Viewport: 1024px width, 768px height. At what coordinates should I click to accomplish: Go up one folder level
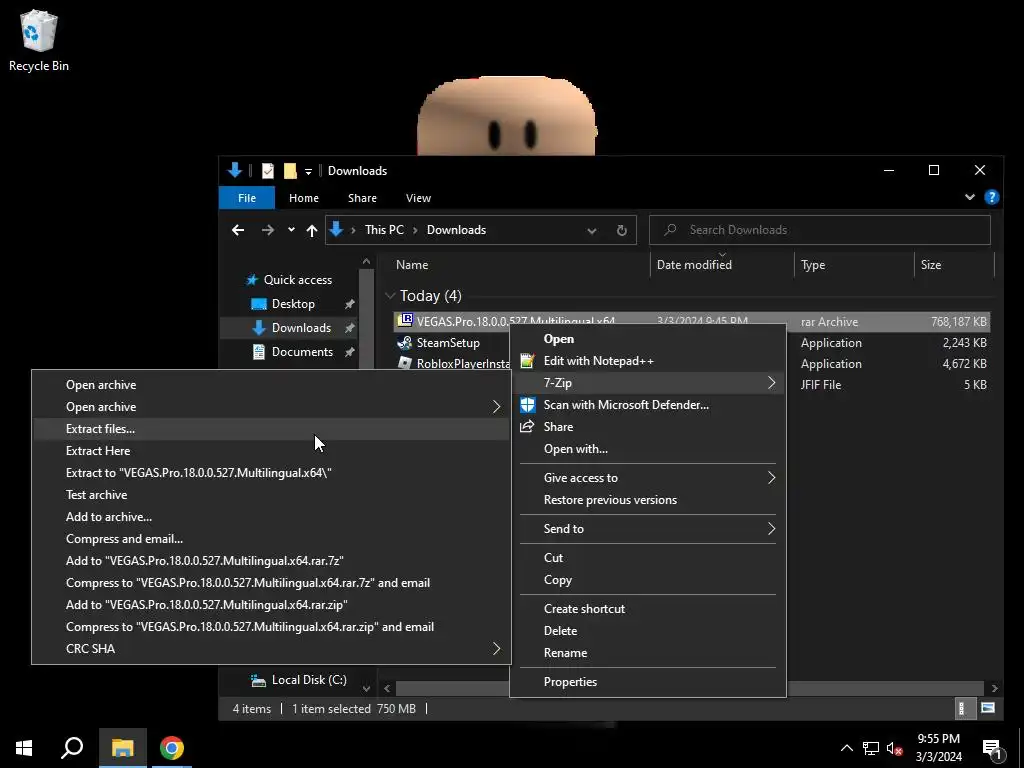click(312, 230)
